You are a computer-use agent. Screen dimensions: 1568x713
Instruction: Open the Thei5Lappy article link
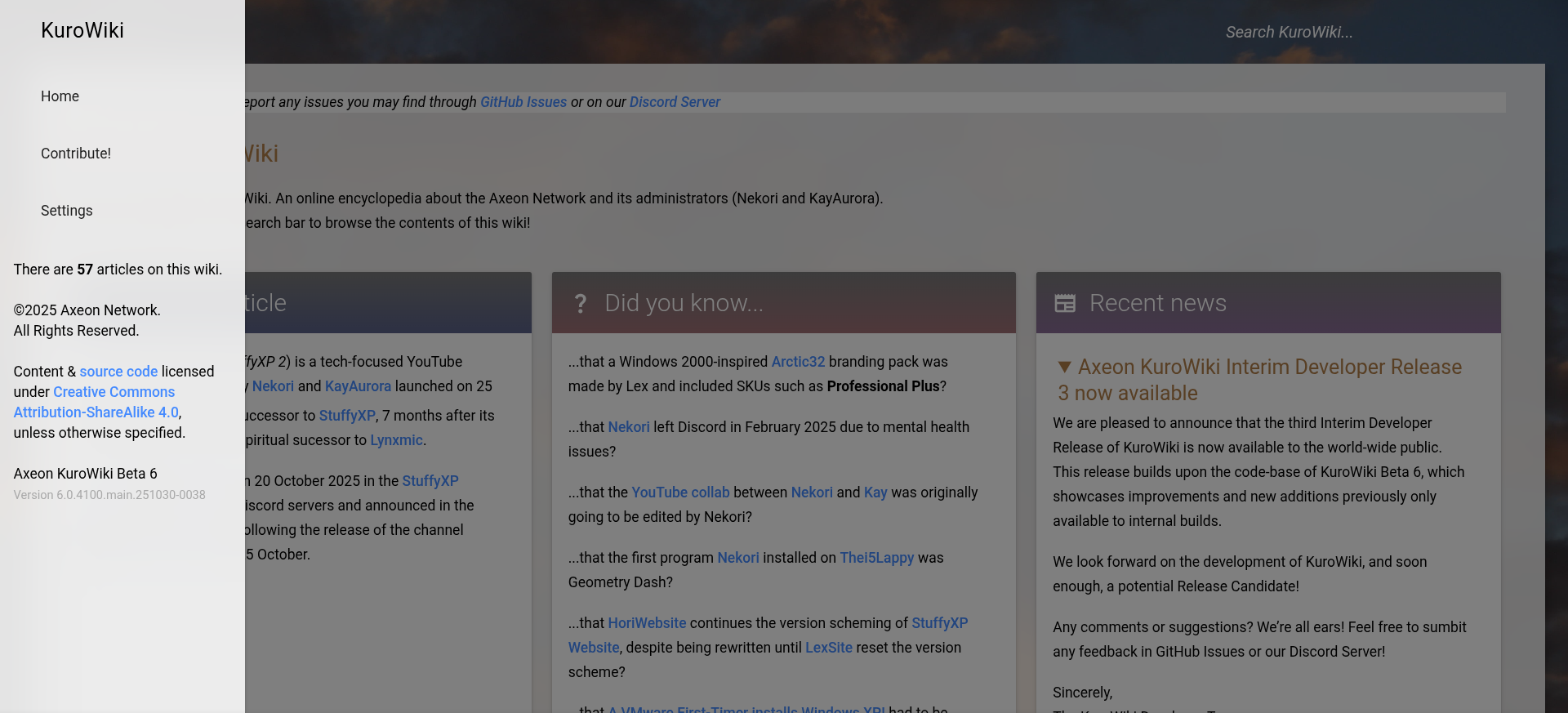876,558
